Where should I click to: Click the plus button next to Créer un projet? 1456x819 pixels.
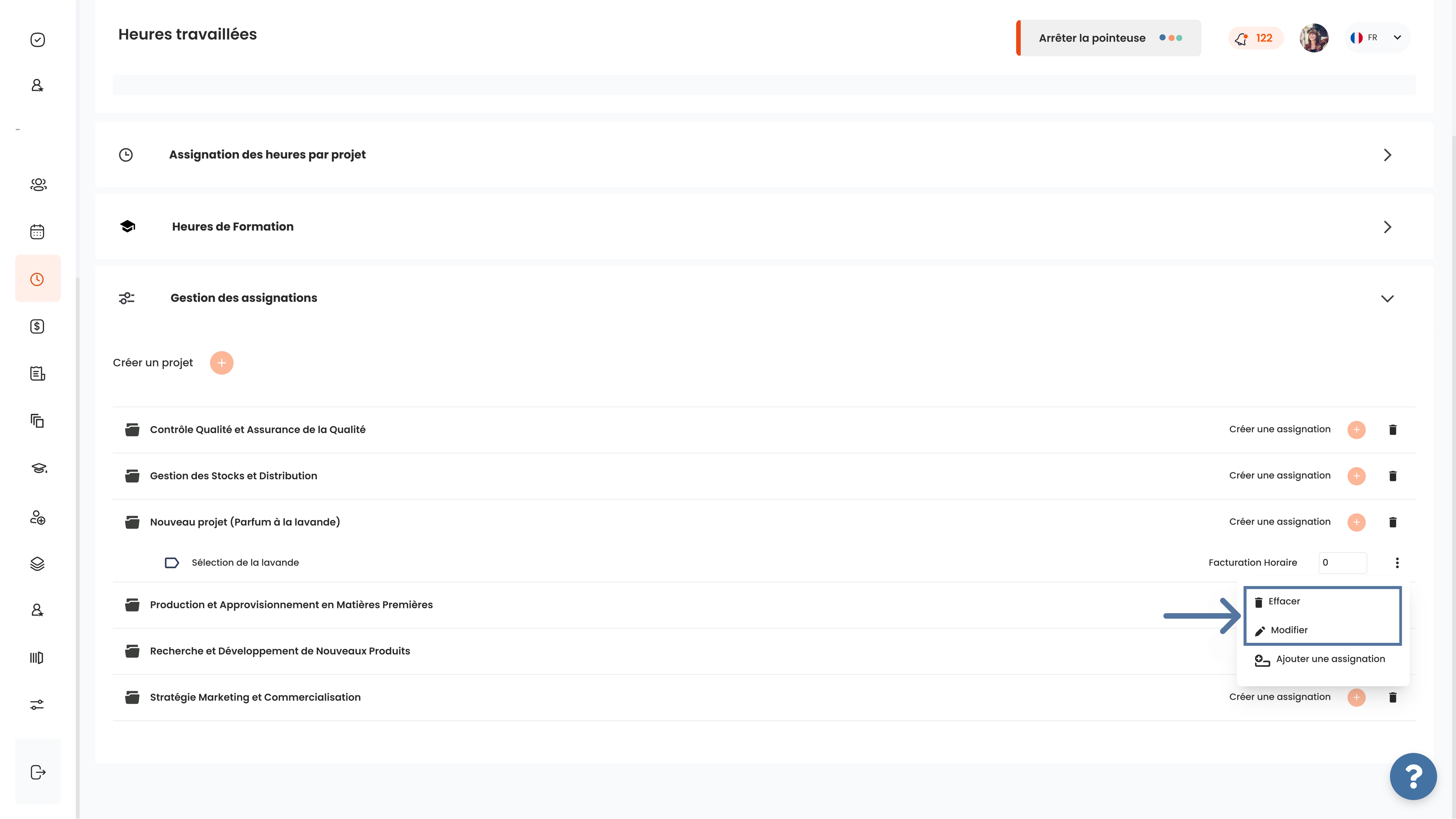[x=222, y=363]
